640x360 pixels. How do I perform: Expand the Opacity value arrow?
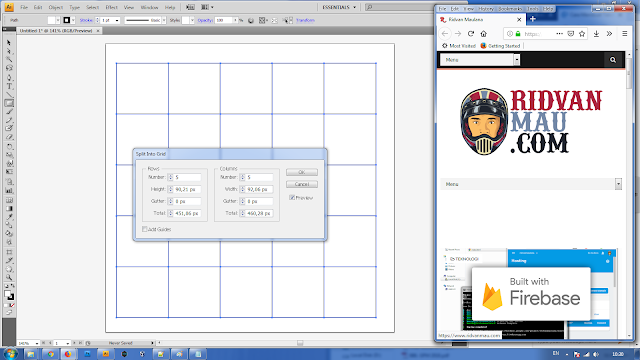coord(236,20)
